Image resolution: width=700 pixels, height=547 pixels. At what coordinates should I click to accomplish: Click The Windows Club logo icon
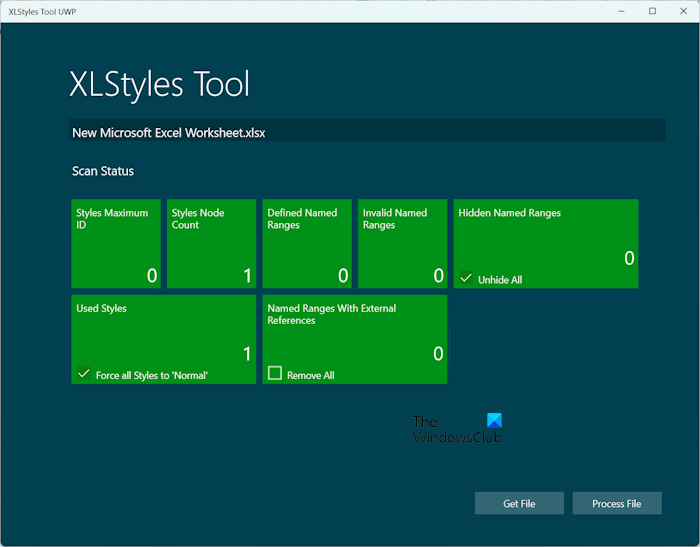click(493, 422)
